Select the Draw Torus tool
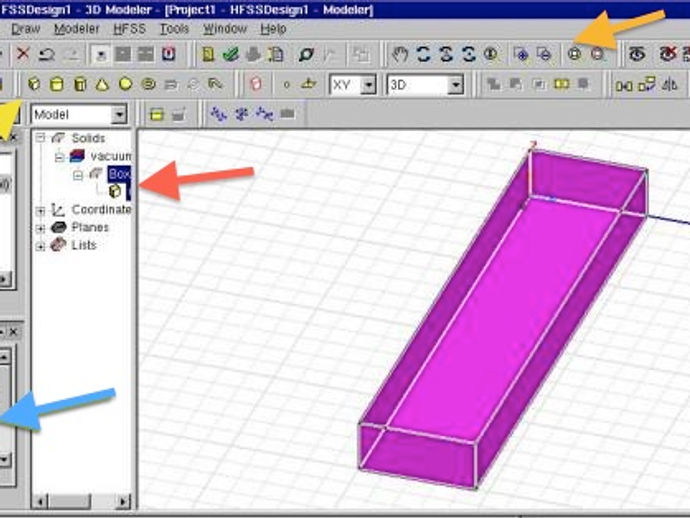This screenshot has height=518, width=690. 148,84
